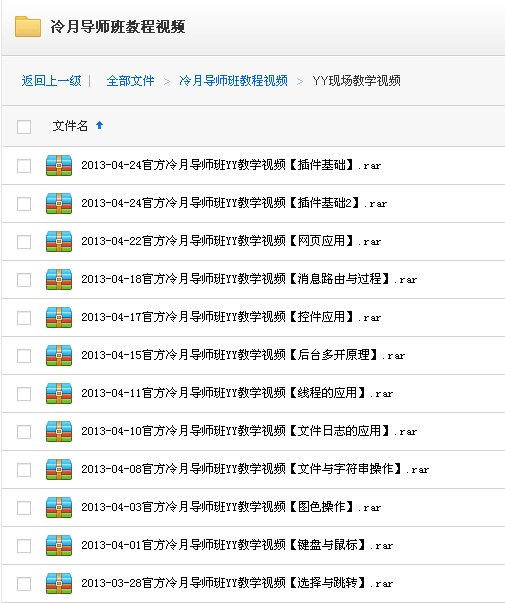The height and width of the screenshot is (603, 505).
Task: Check the box for 【控件应用】.rar
Action: pos(24,318)
